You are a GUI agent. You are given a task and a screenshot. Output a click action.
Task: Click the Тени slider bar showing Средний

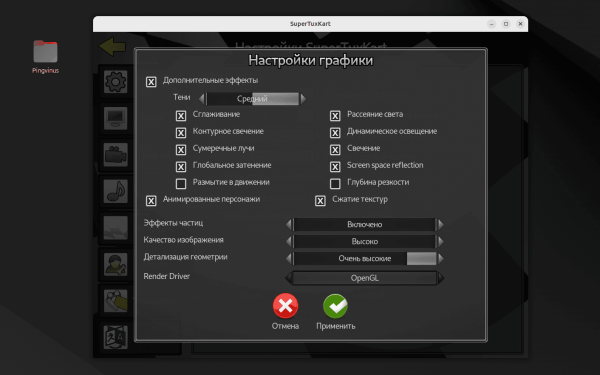click(x=253, y=99)
